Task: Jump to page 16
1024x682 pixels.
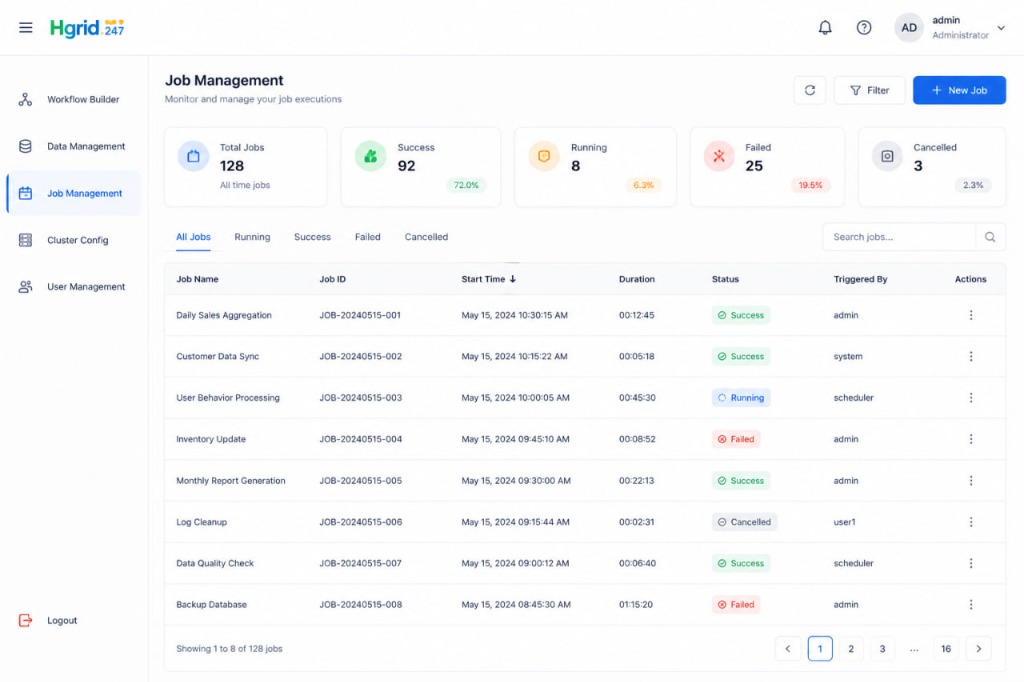Action: [946, 649]
